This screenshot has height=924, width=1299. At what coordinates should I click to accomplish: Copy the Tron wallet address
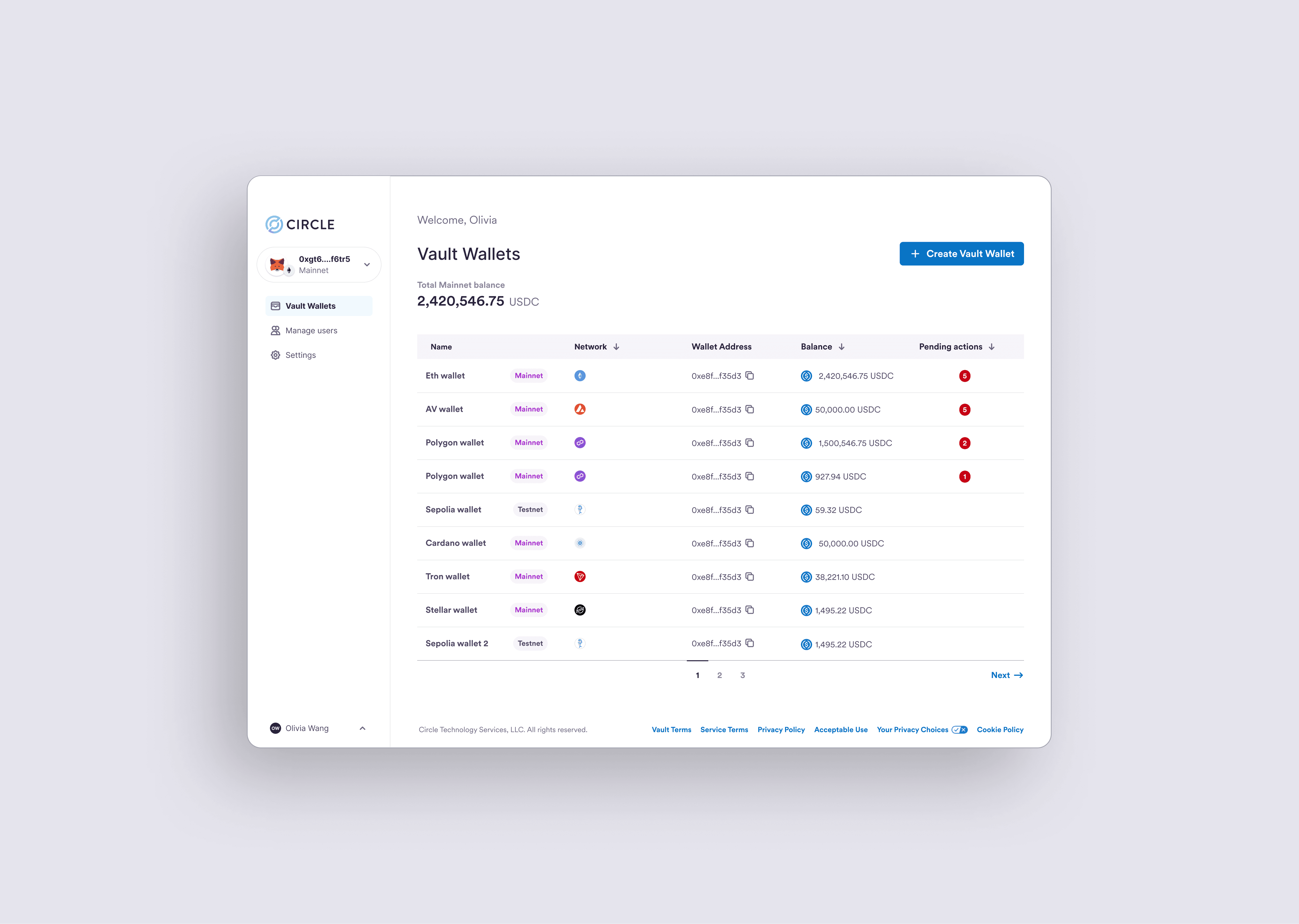click(750, 576)
